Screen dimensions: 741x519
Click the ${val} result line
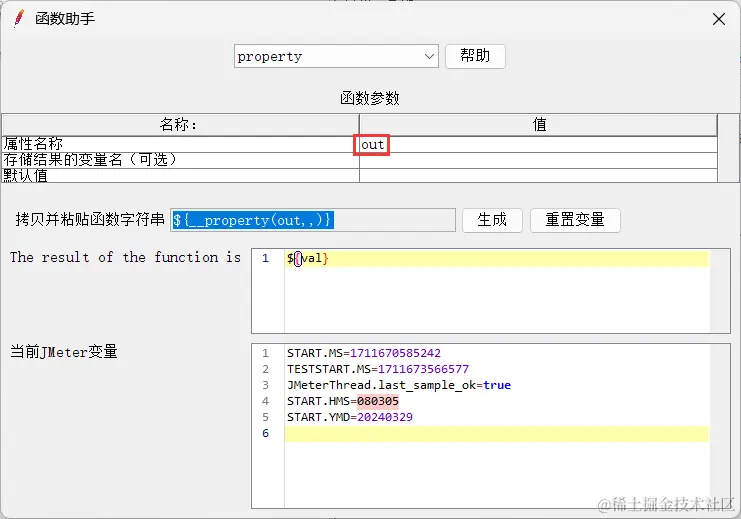[x=496, y=259]
